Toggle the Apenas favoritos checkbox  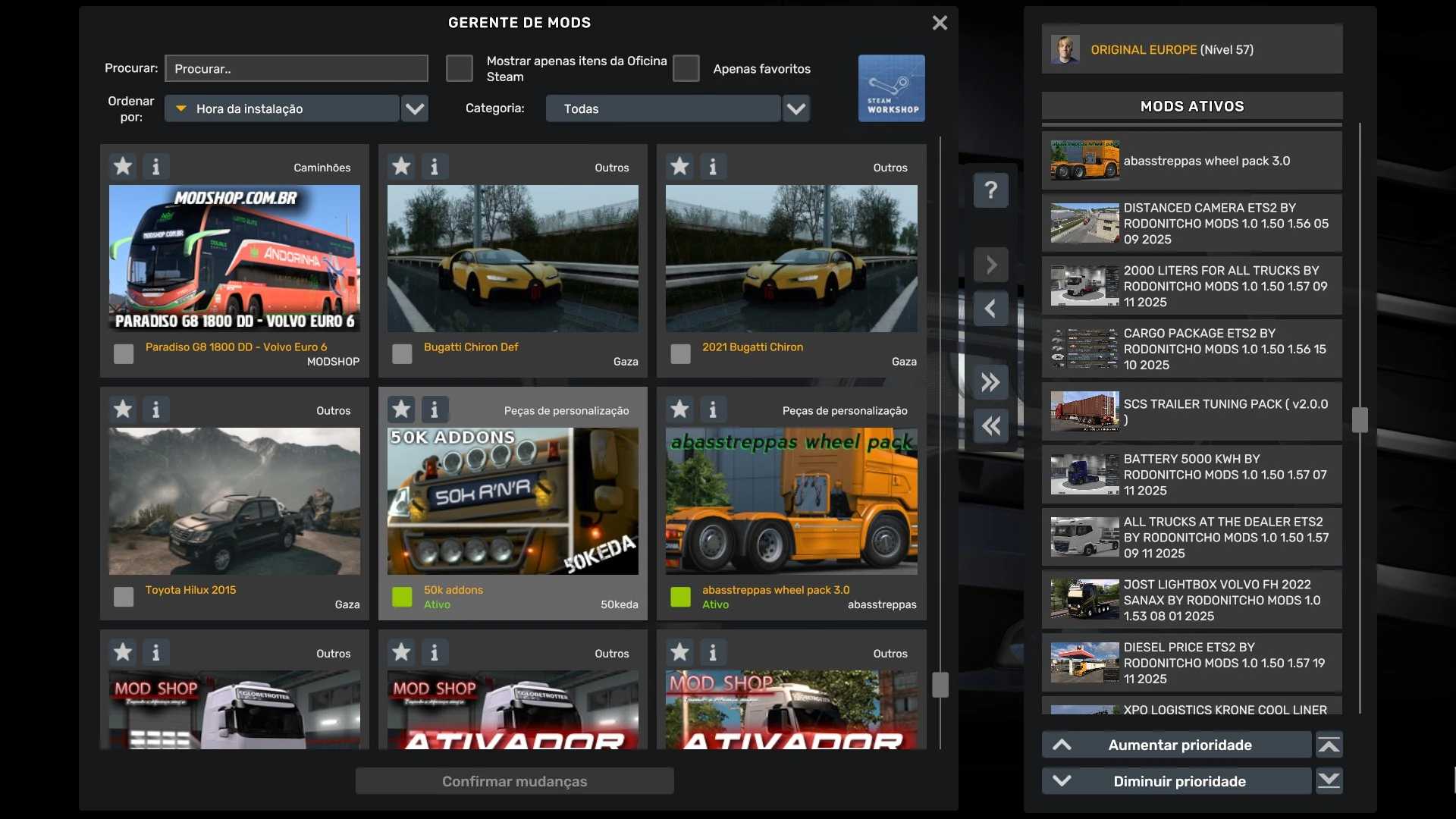(686, 68)
